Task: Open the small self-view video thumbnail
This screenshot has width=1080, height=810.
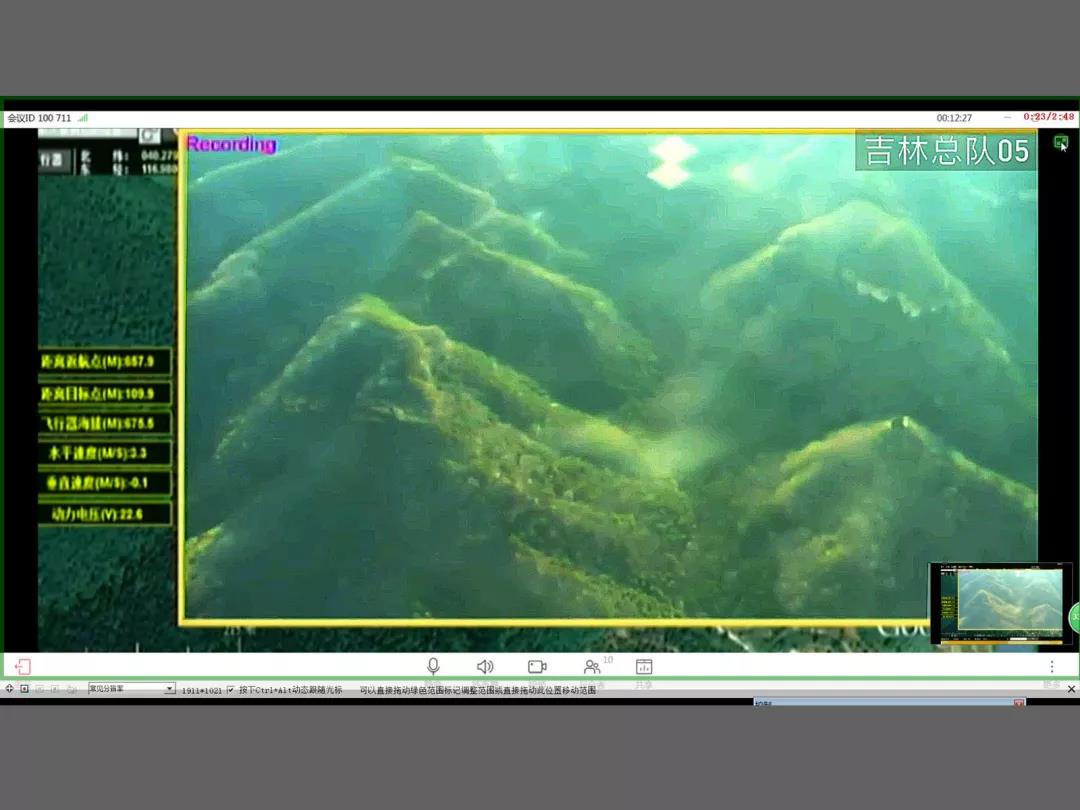Action: [x=1000, y=604]
